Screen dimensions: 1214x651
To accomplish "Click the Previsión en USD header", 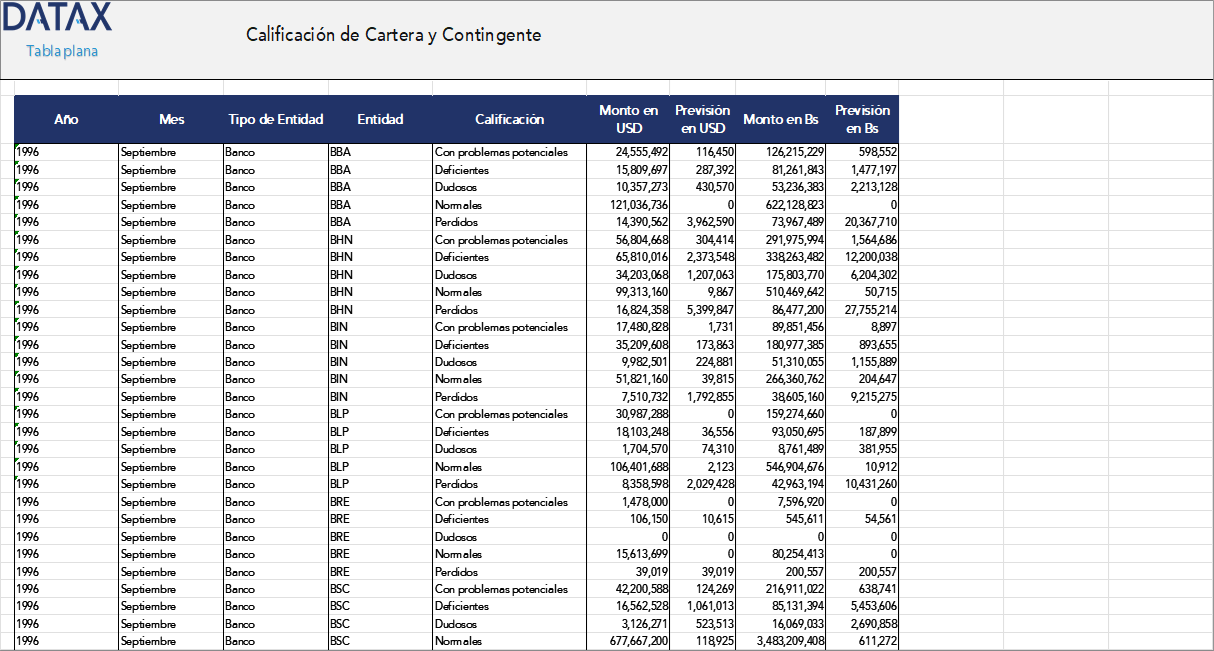I will point(703,118).
